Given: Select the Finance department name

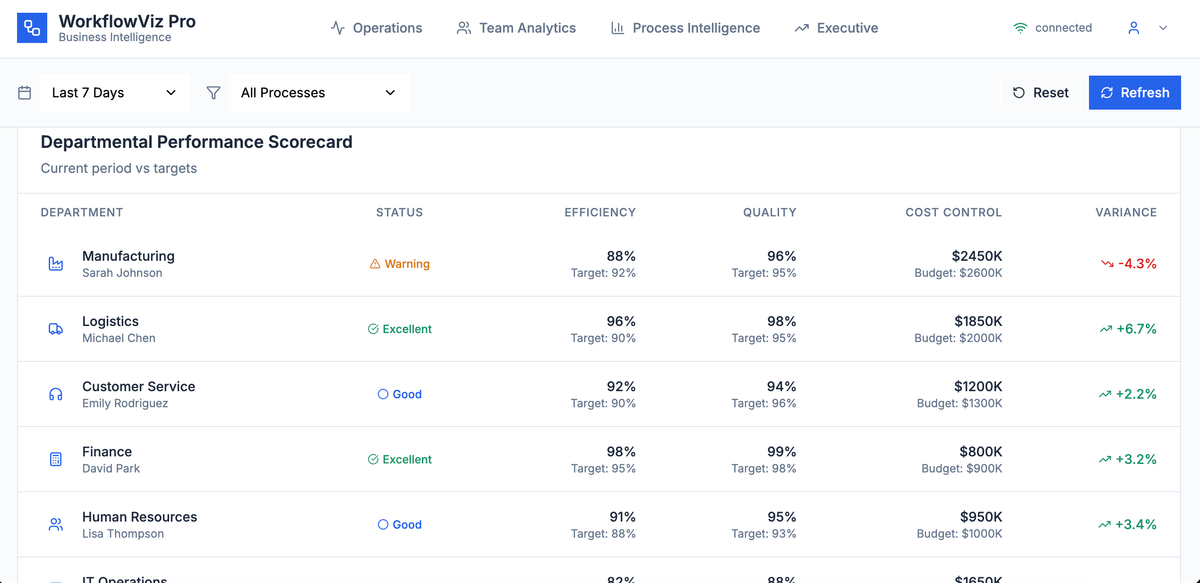Looking at the screenshot, I should pos(107,451).
